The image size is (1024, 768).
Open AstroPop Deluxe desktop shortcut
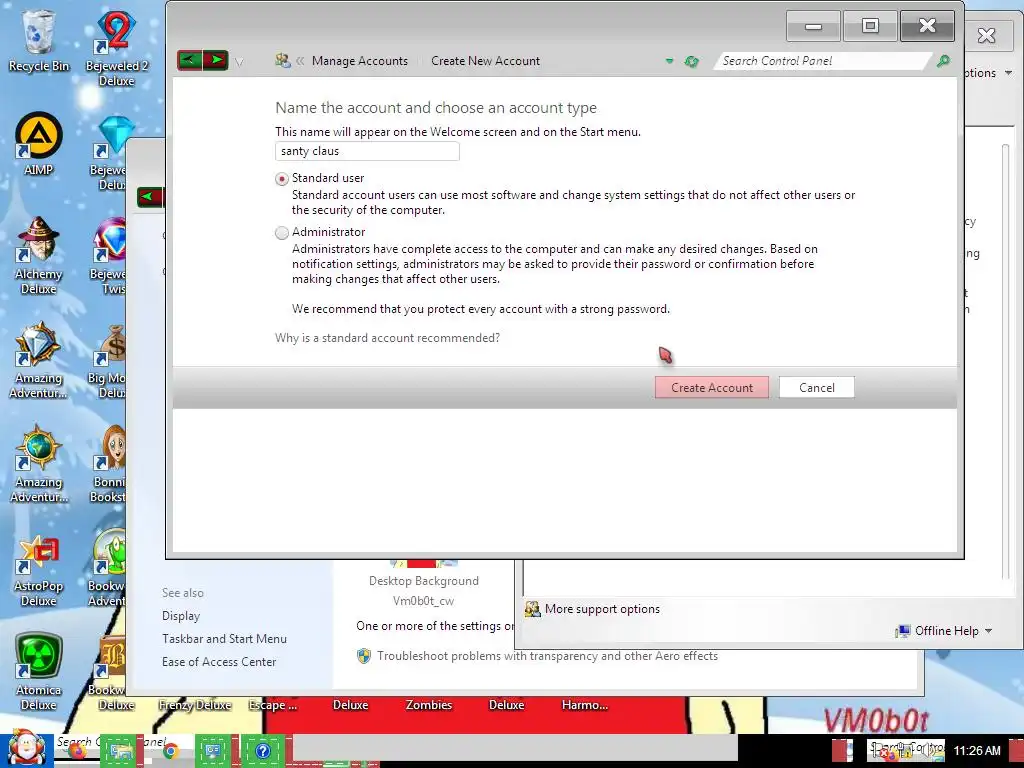pyautogui.click(x=39, y=568)
